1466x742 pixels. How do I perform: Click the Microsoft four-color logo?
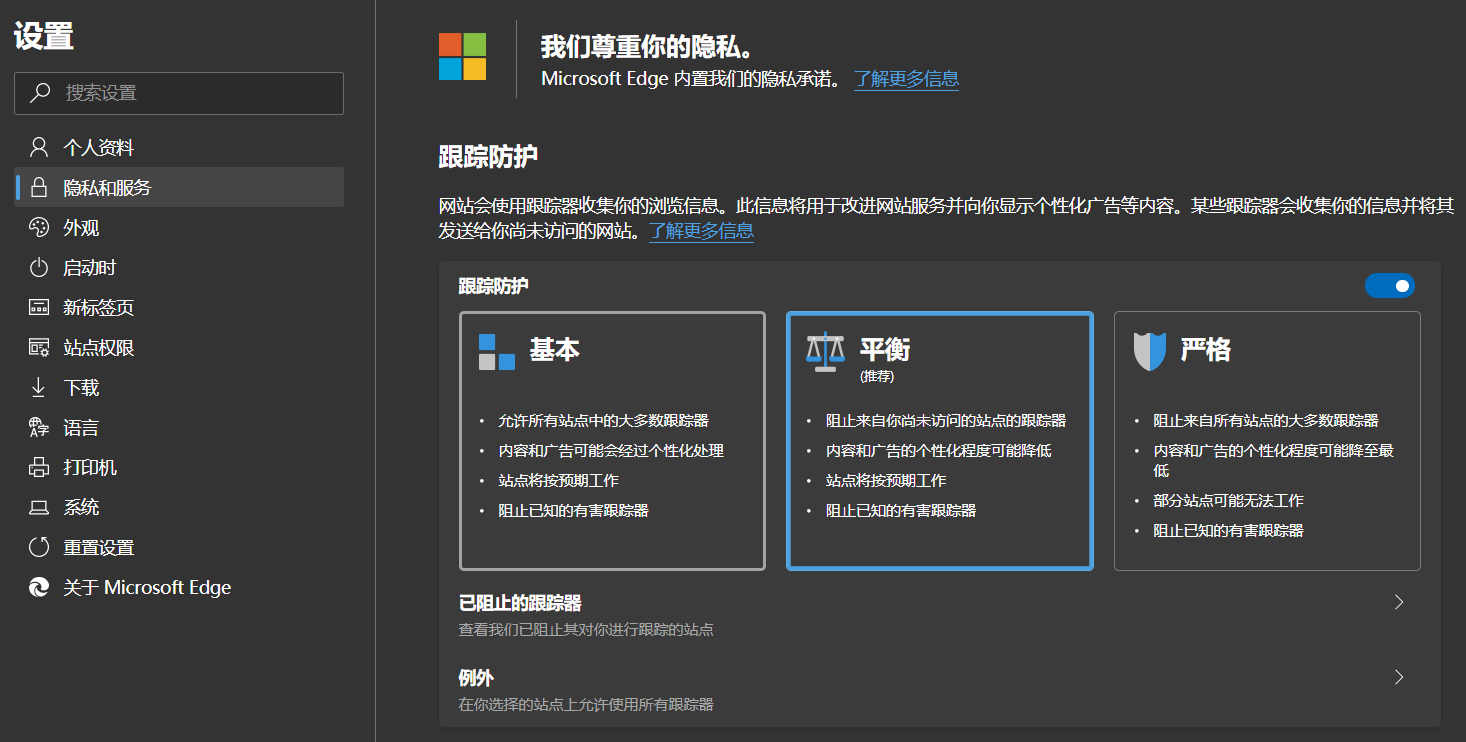pos(462,57)
